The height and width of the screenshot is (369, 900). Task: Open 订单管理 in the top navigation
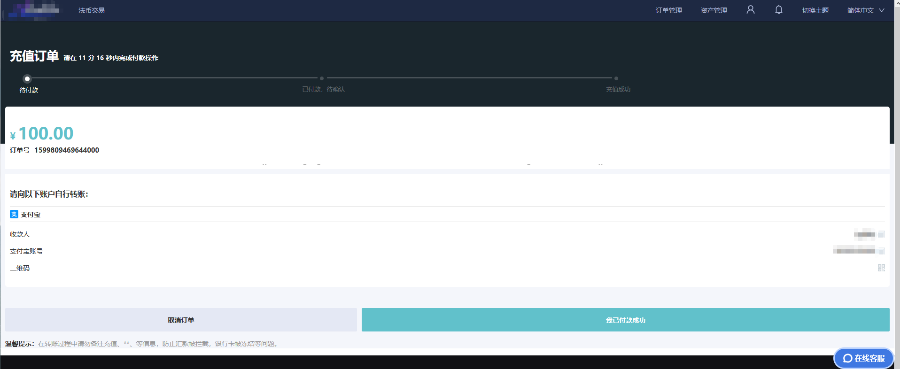click(669, 10)
